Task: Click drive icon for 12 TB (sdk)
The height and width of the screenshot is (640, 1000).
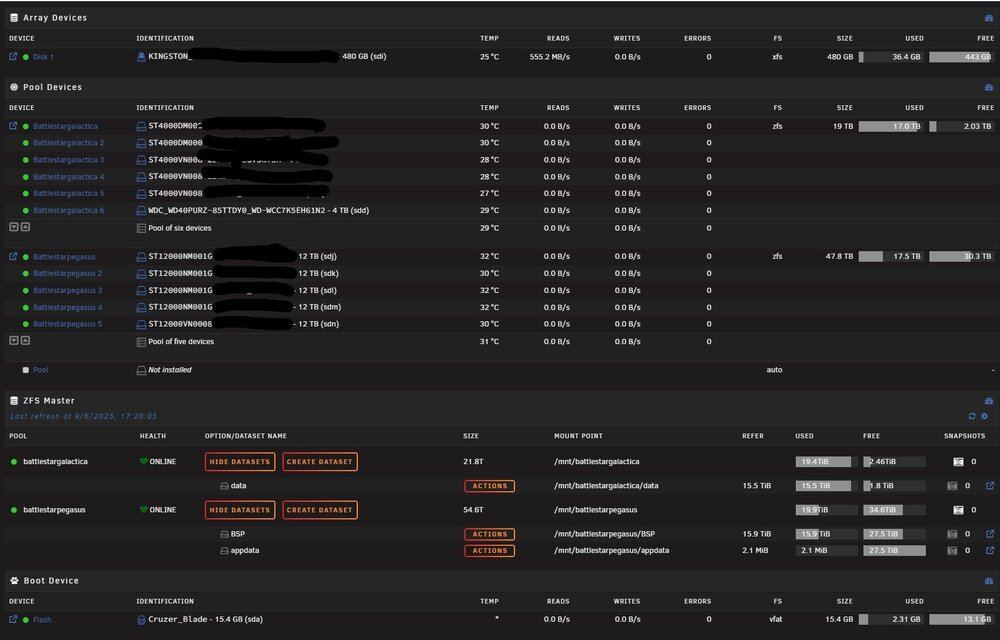Action: [x=141, y=273]
